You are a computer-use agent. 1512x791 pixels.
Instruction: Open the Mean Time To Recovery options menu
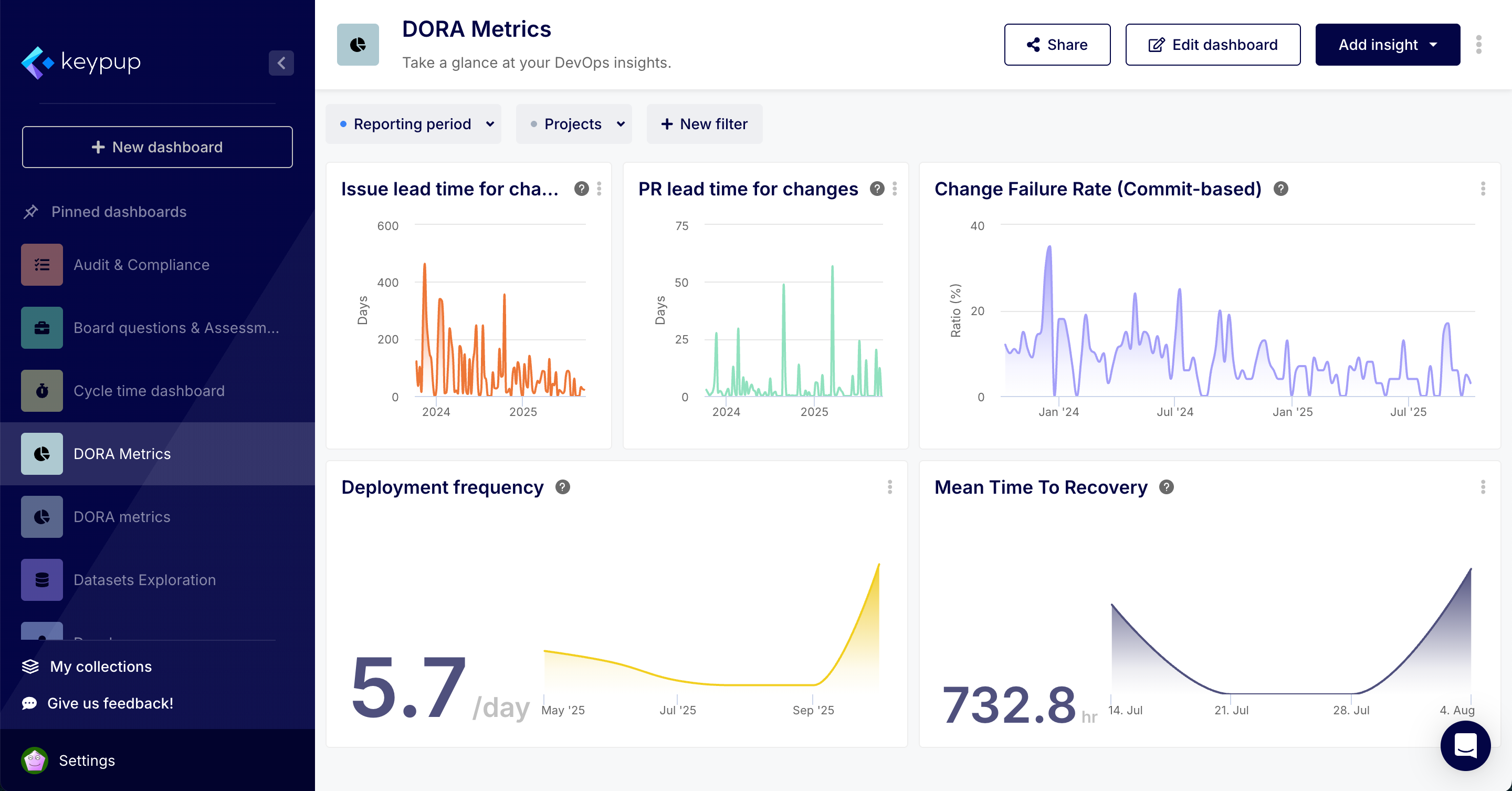[x=1484, y=487]
